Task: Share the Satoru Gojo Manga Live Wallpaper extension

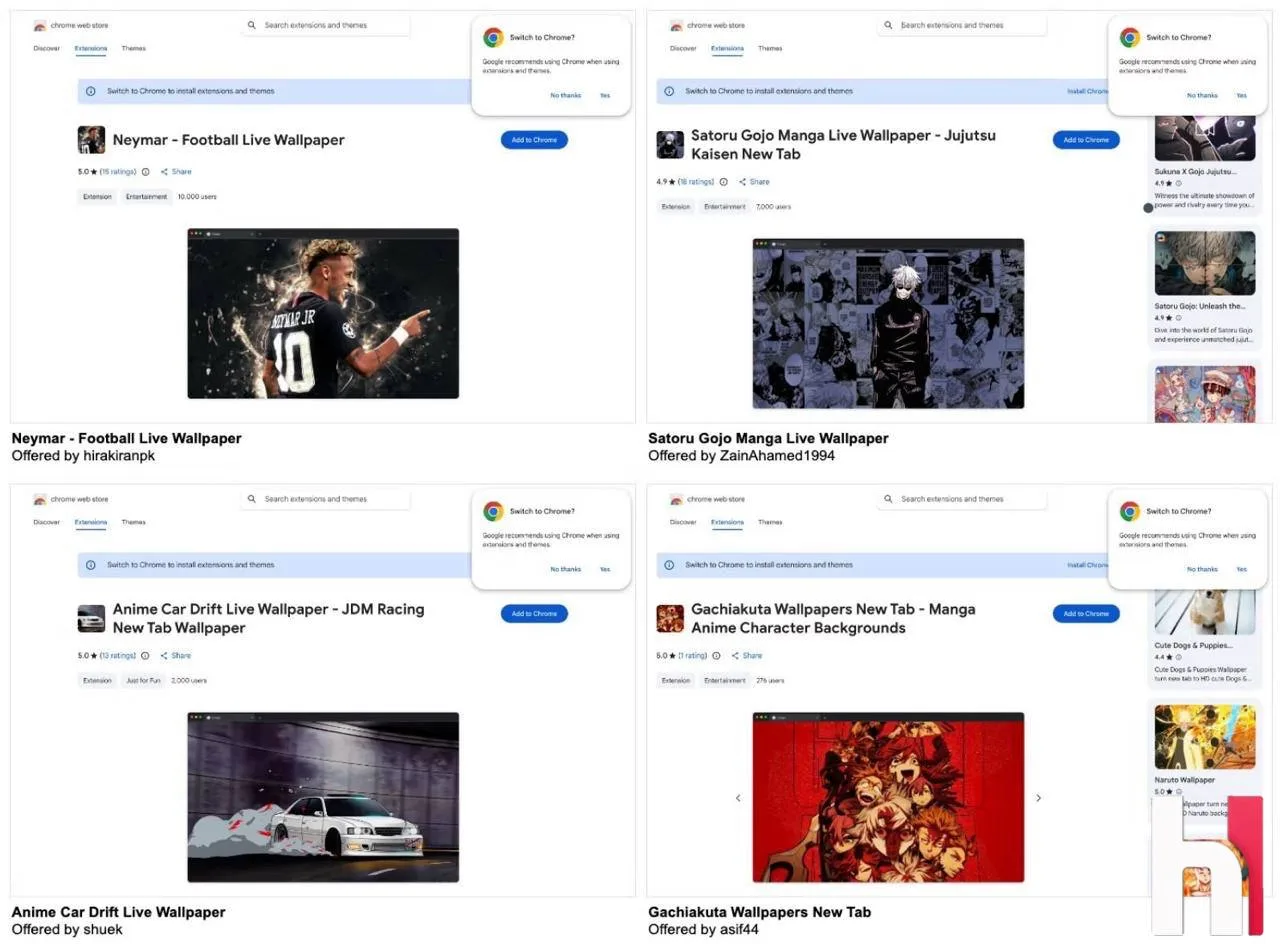Action: 754,182
